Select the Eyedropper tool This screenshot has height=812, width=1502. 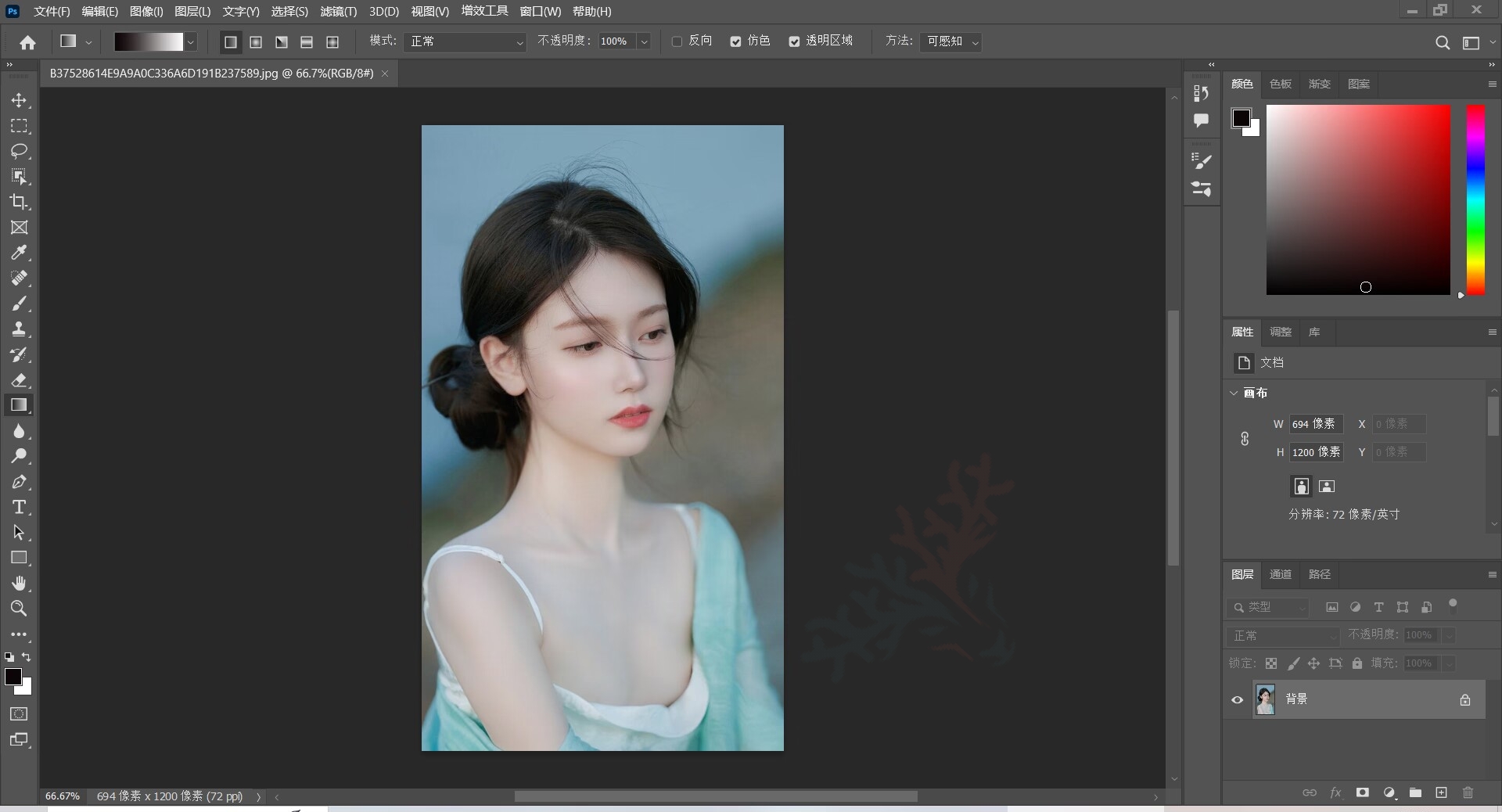coord(19,253)
